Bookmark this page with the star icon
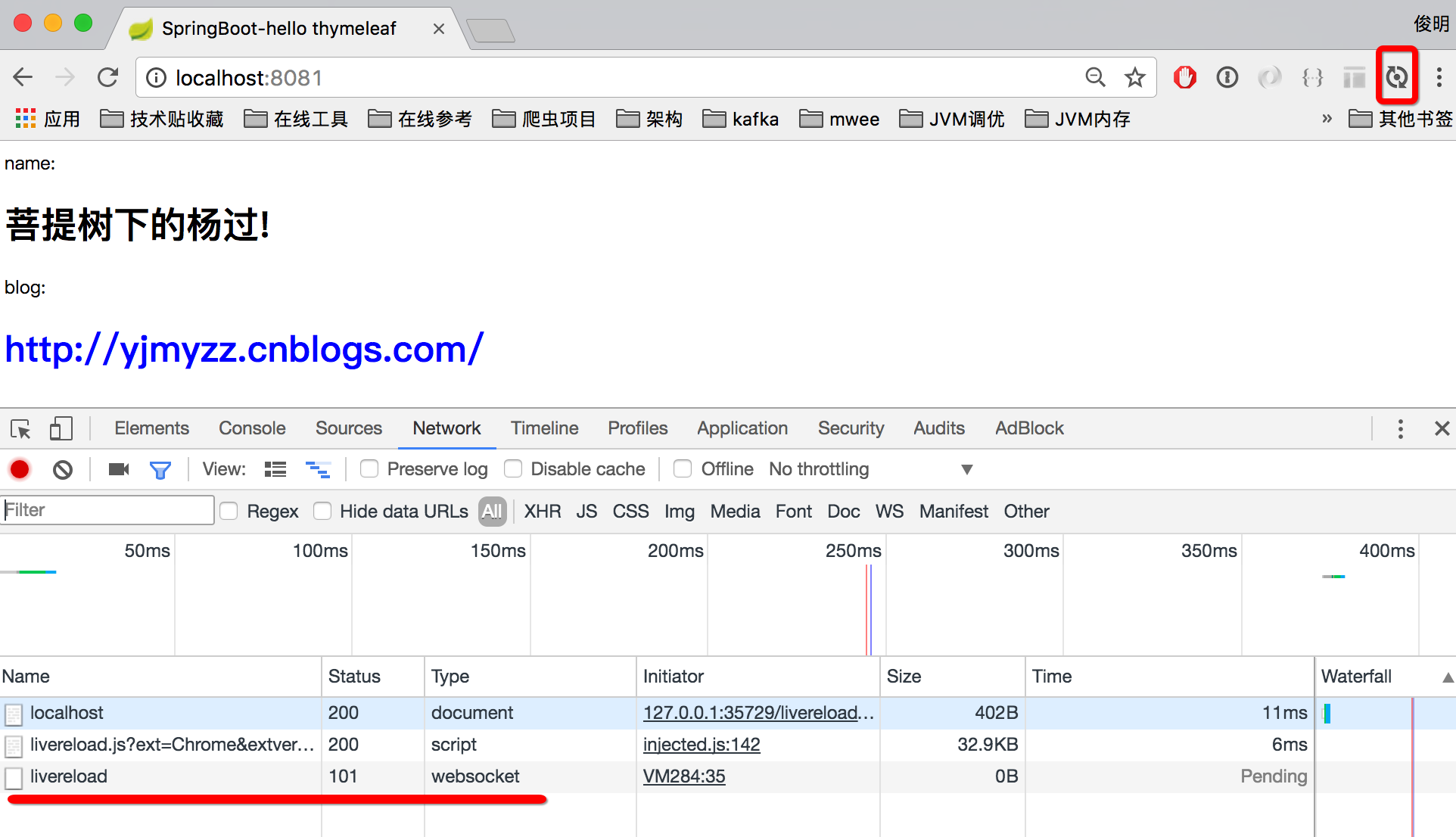1456x837 pixels. (x=1134, y=77)
